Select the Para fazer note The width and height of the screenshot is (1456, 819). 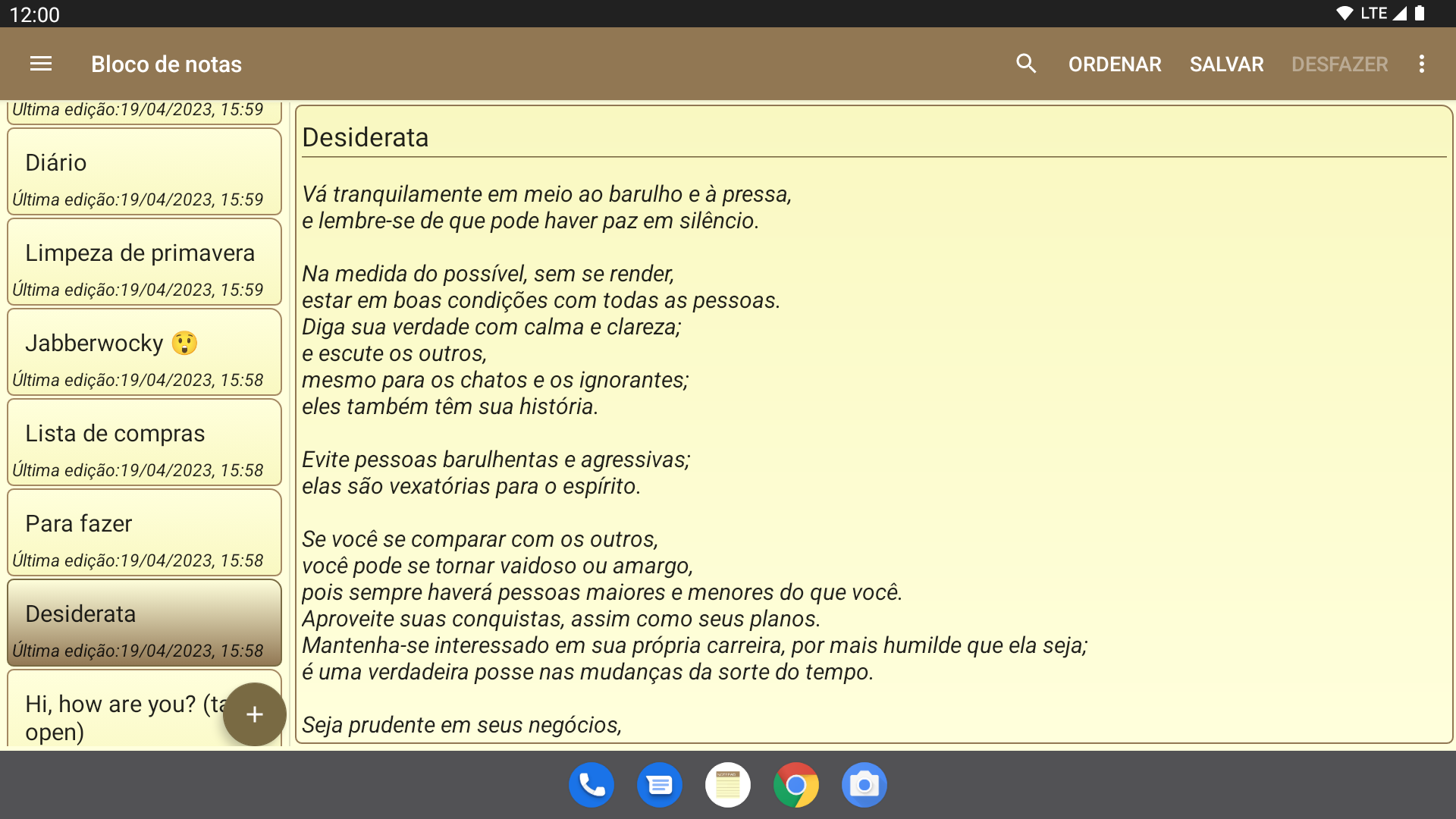coord(144,533)
